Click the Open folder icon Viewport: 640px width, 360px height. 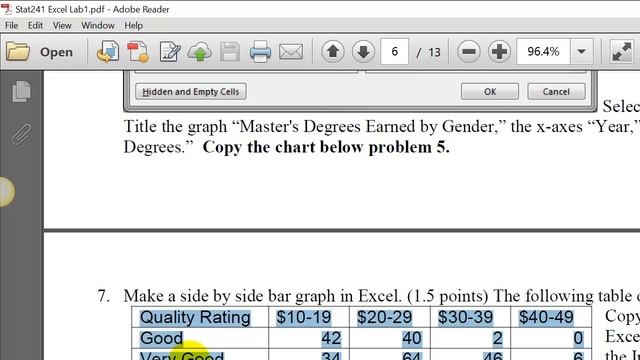pos(18,52)
